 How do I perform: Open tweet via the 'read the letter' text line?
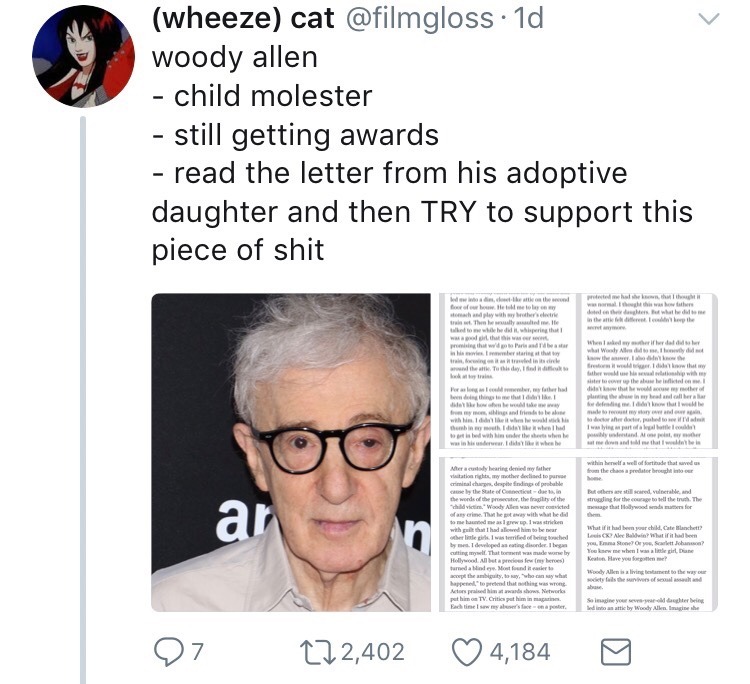coord(390,173)
